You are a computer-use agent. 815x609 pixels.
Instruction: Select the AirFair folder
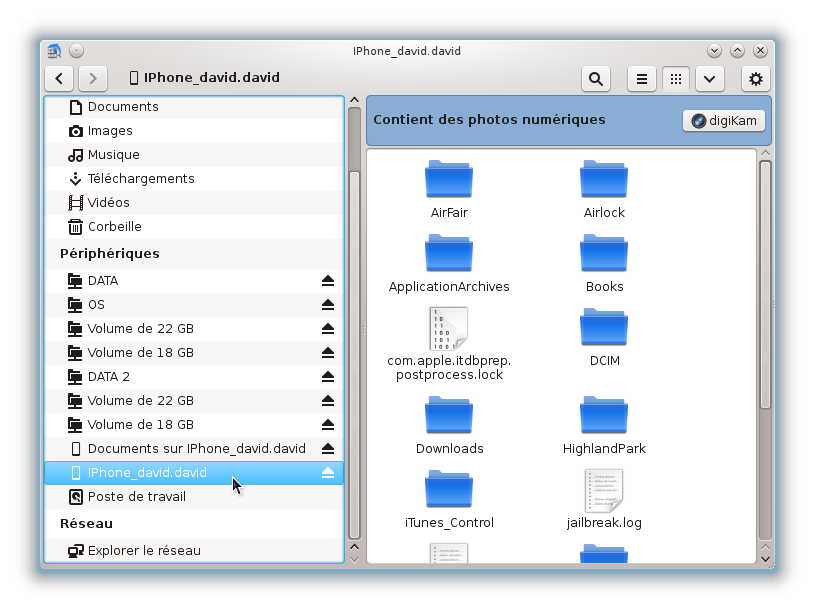pos(449,190)
